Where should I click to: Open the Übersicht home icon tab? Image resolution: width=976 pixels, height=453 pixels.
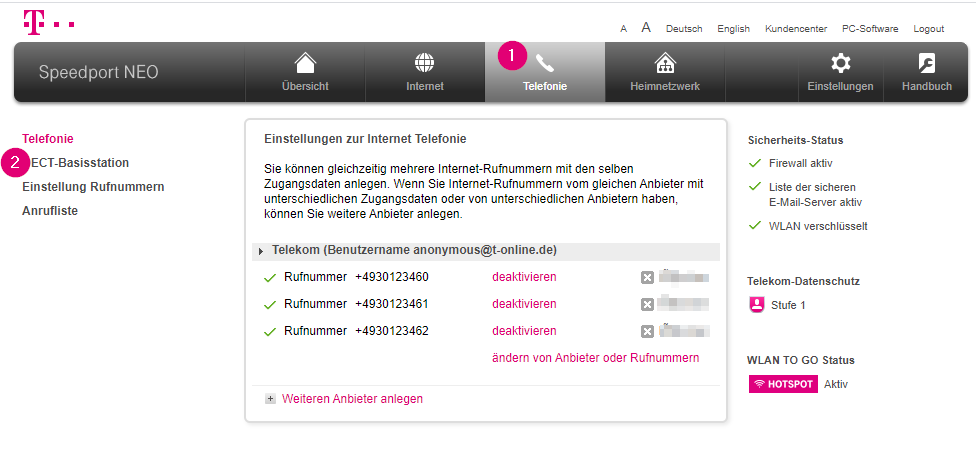305,63
